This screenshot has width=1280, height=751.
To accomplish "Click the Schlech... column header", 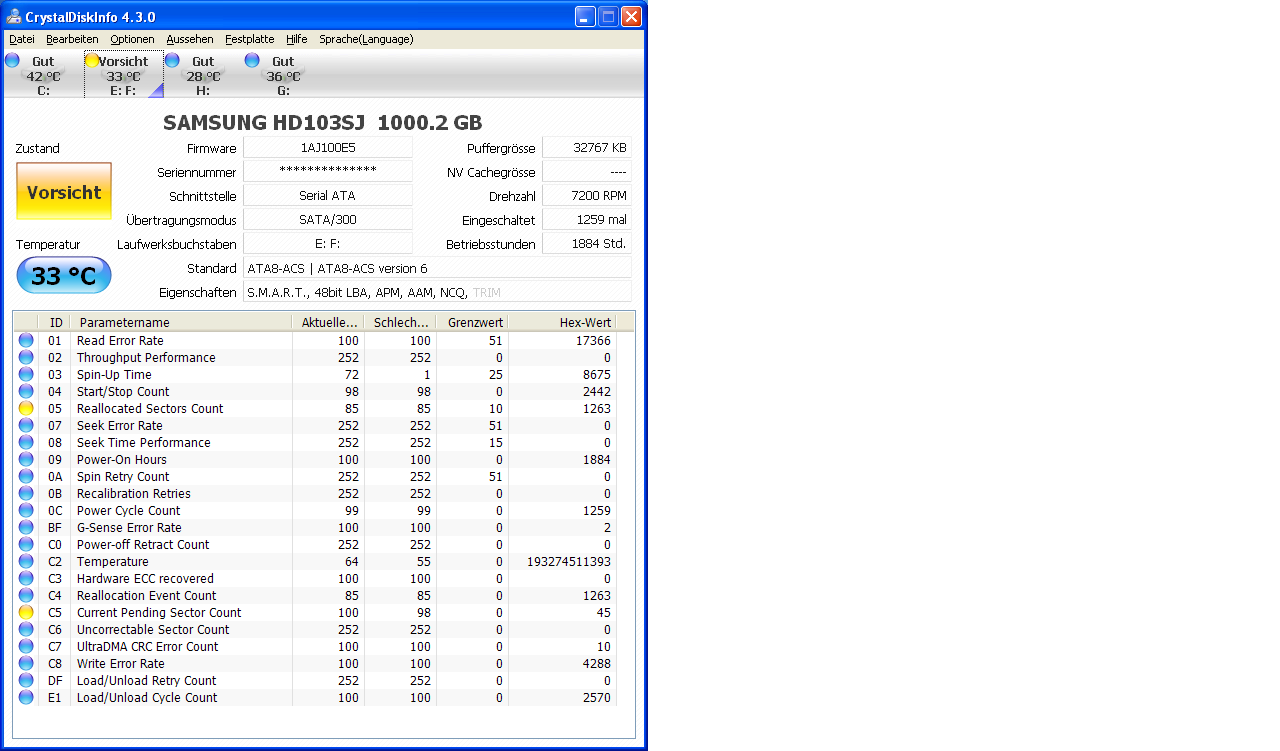I will tap(400, 323).
